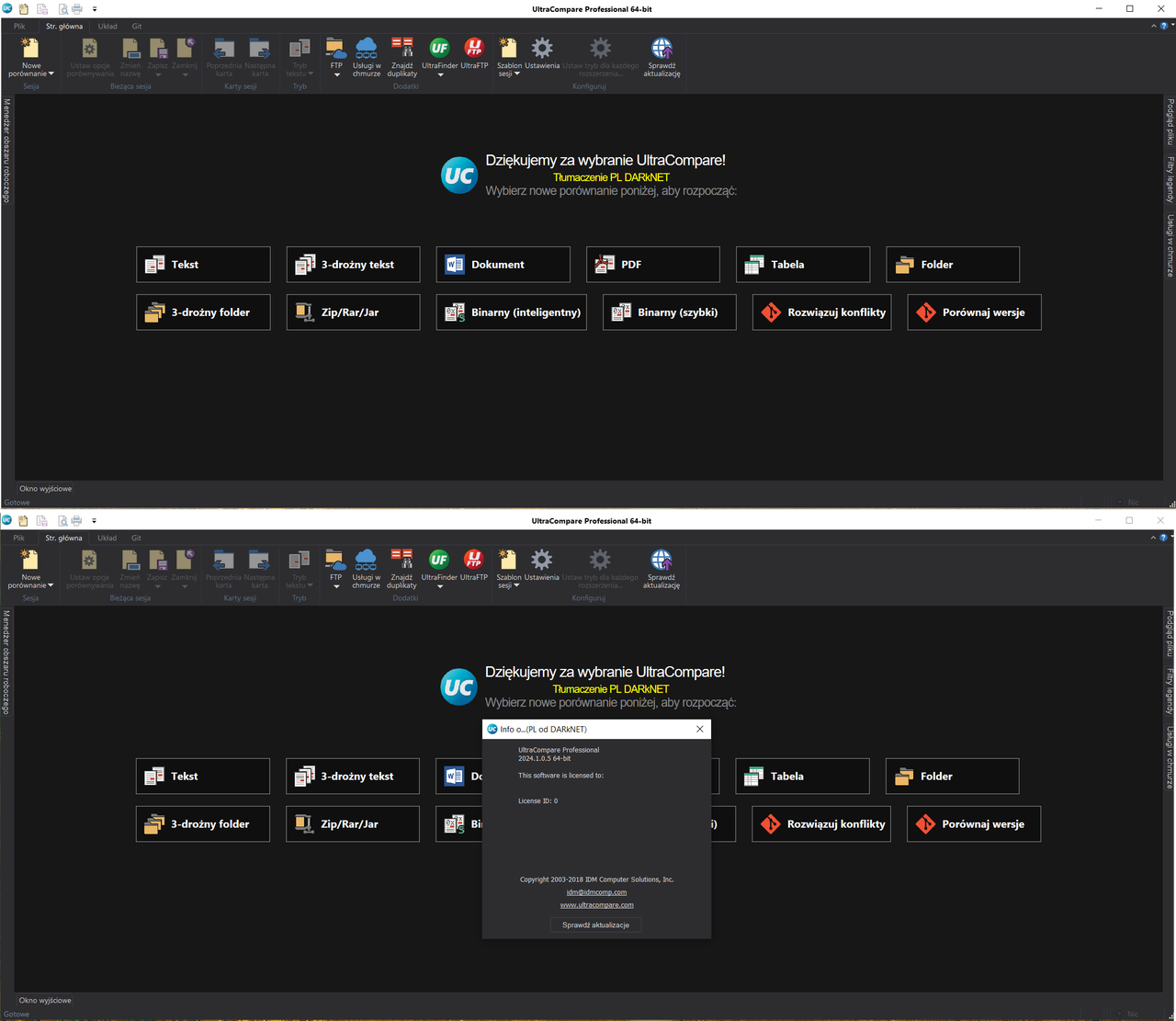Open Ustawienia gear in lower window ribbon

tap(542, 560)
